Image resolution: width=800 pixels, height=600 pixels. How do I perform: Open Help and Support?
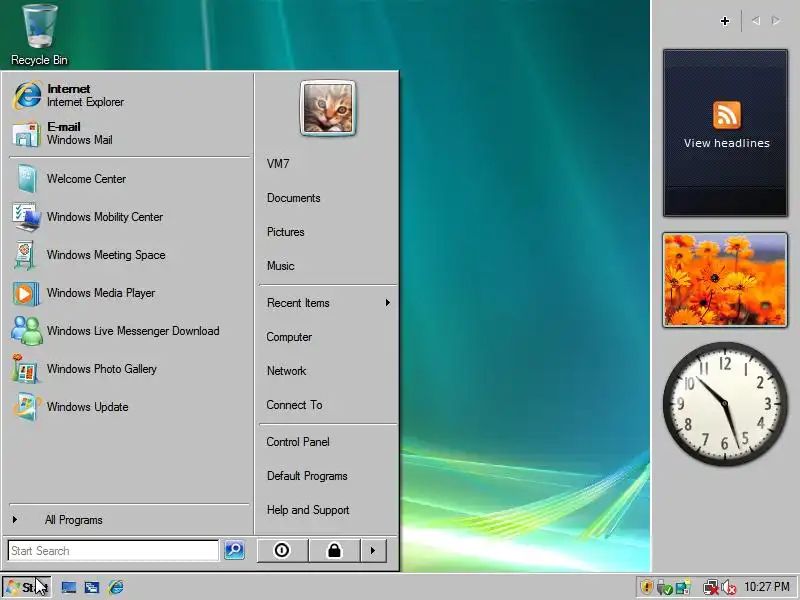328,510
